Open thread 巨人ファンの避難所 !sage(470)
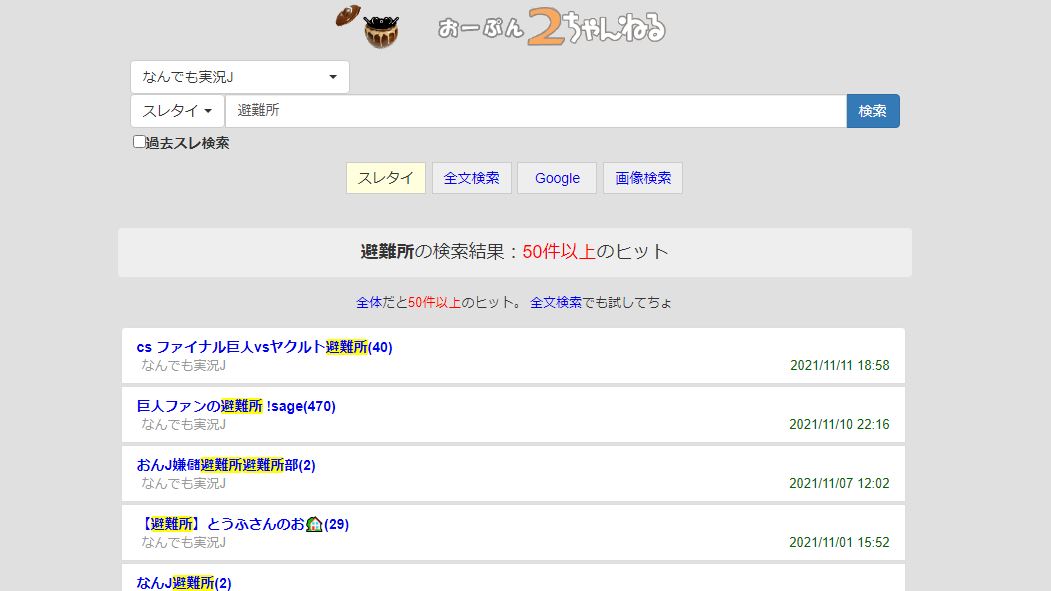Screen dimensions: 1051x591 [236, 406]
